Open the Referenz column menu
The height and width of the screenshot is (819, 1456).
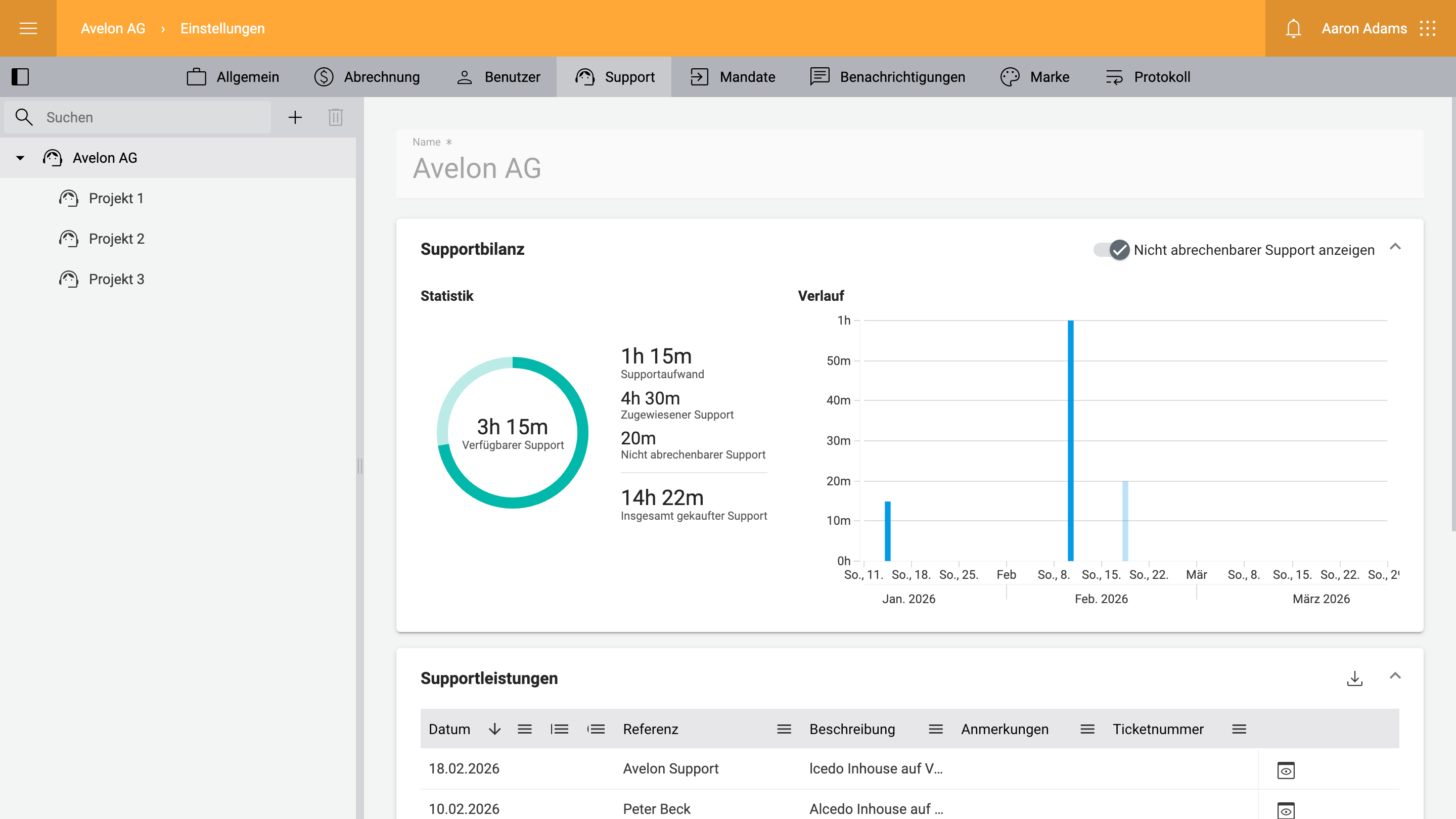784,729
